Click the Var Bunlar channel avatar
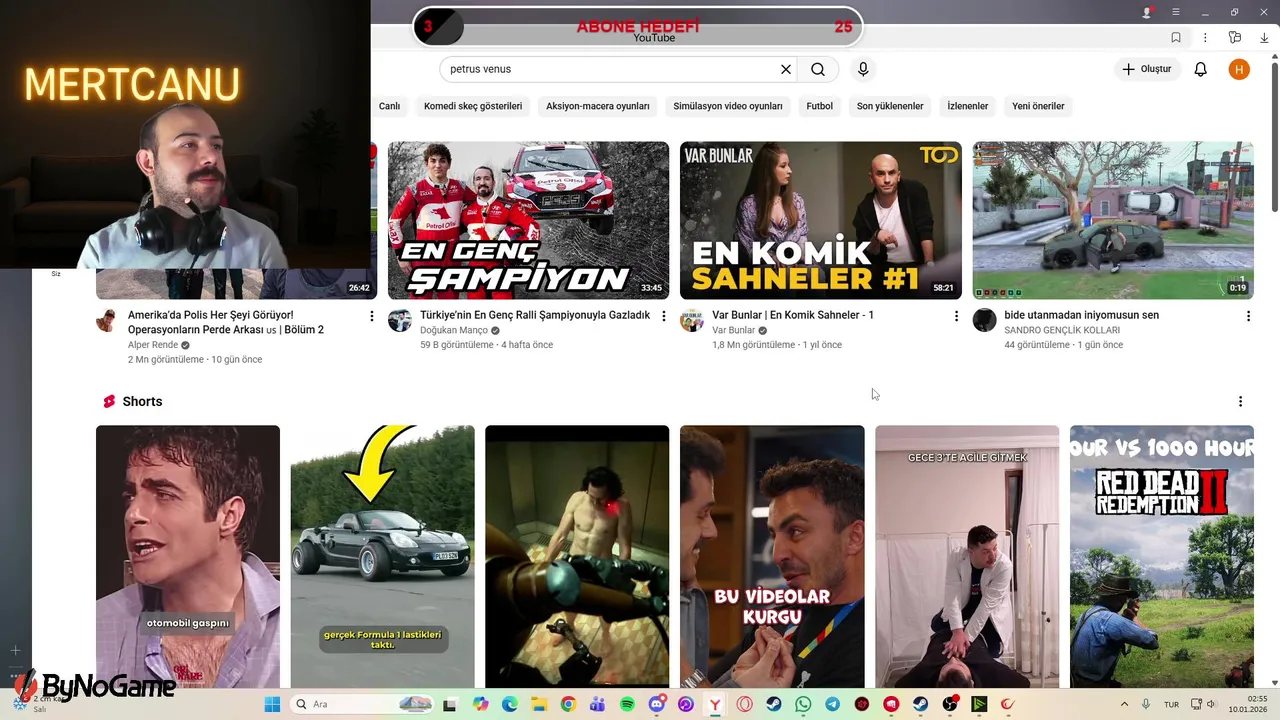Screen dimensions: 1280x720 (692, 320)
